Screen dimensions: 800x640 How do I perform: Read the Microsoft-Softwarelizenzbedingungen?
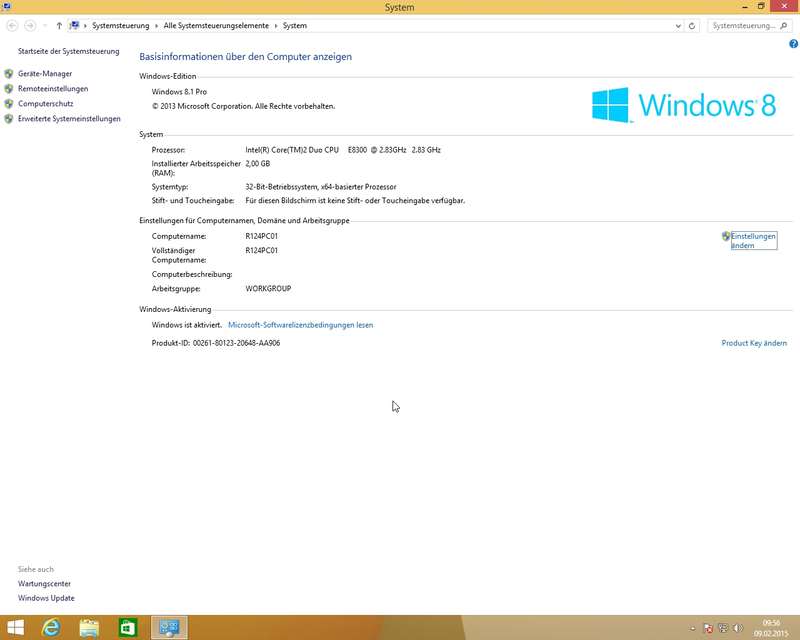coord(300,325)
